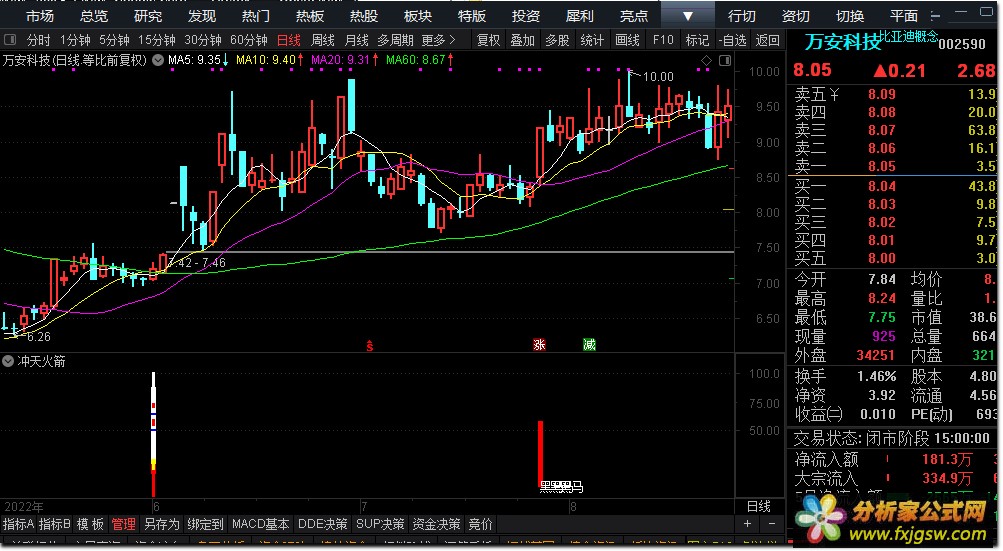1003x551 pixels.
Task: Expand main chart indicator dropdown arrow
Action: tap(157, 60)
